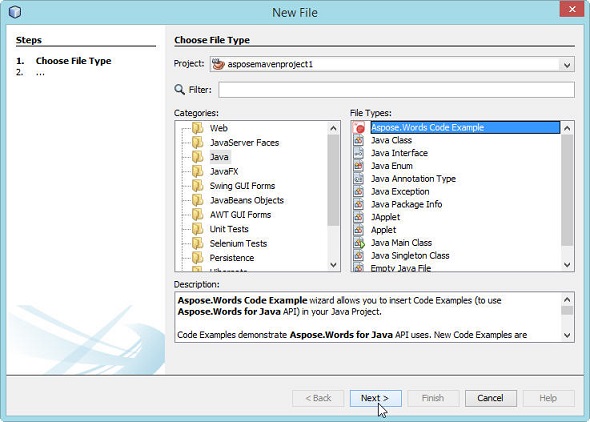Click the Java Interface file type icon
590x422 pixels.
pyautogui.click(x=359, y=153)
